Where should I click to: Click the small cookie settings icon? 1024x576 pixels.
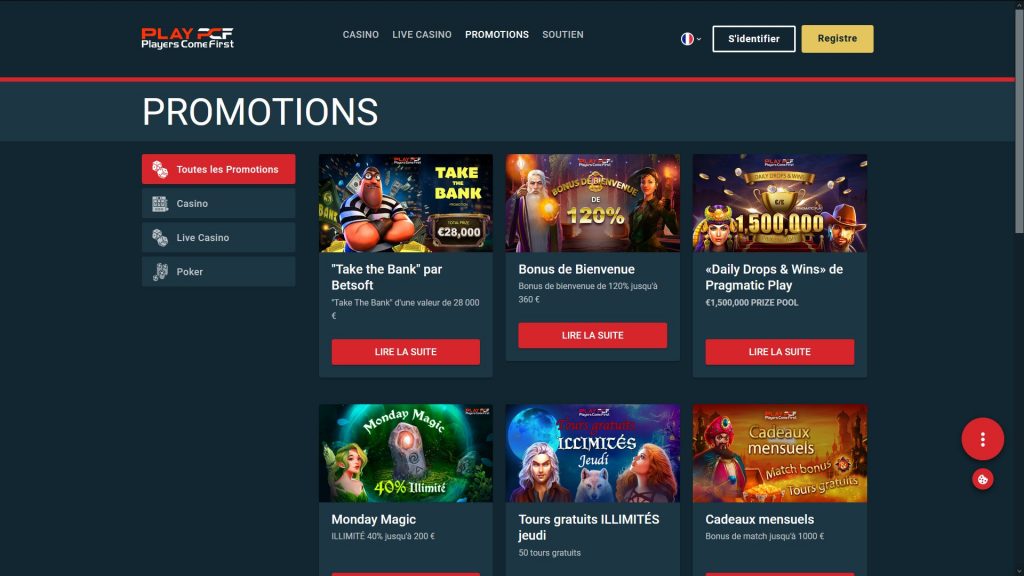(982, 479)
